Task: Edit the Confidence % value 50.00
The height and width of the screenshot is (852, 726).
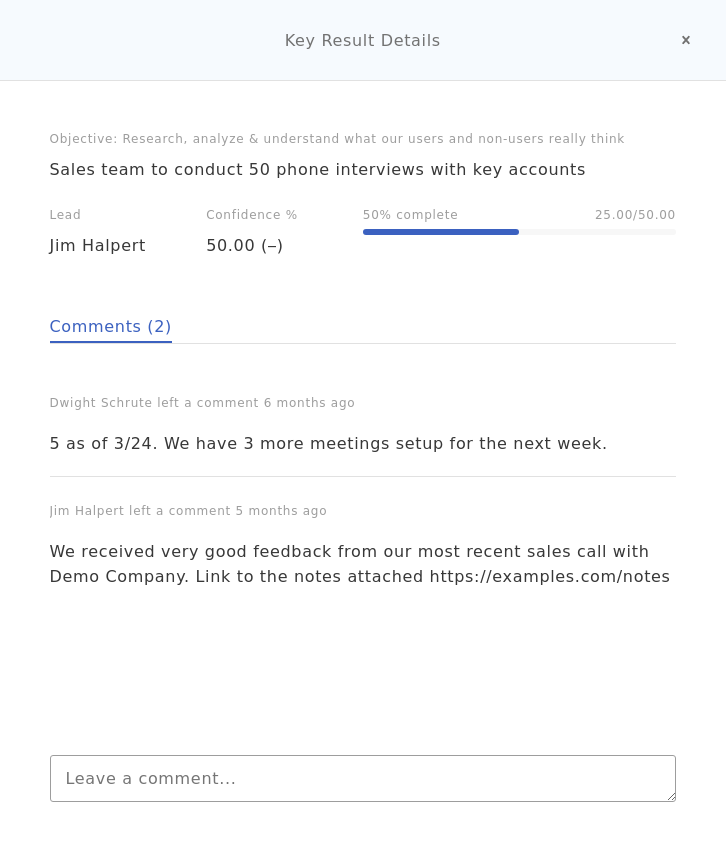Action: click(x=244, y=245)
